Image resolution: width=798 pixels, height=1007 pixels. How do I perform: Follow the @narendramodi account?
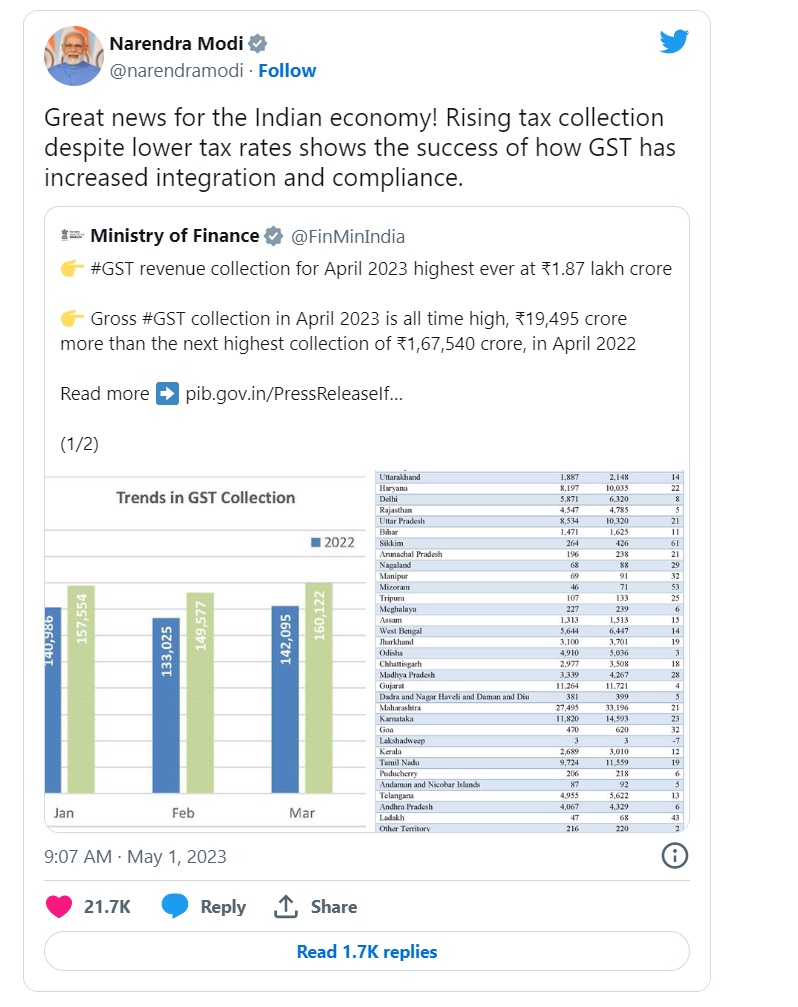287,71
